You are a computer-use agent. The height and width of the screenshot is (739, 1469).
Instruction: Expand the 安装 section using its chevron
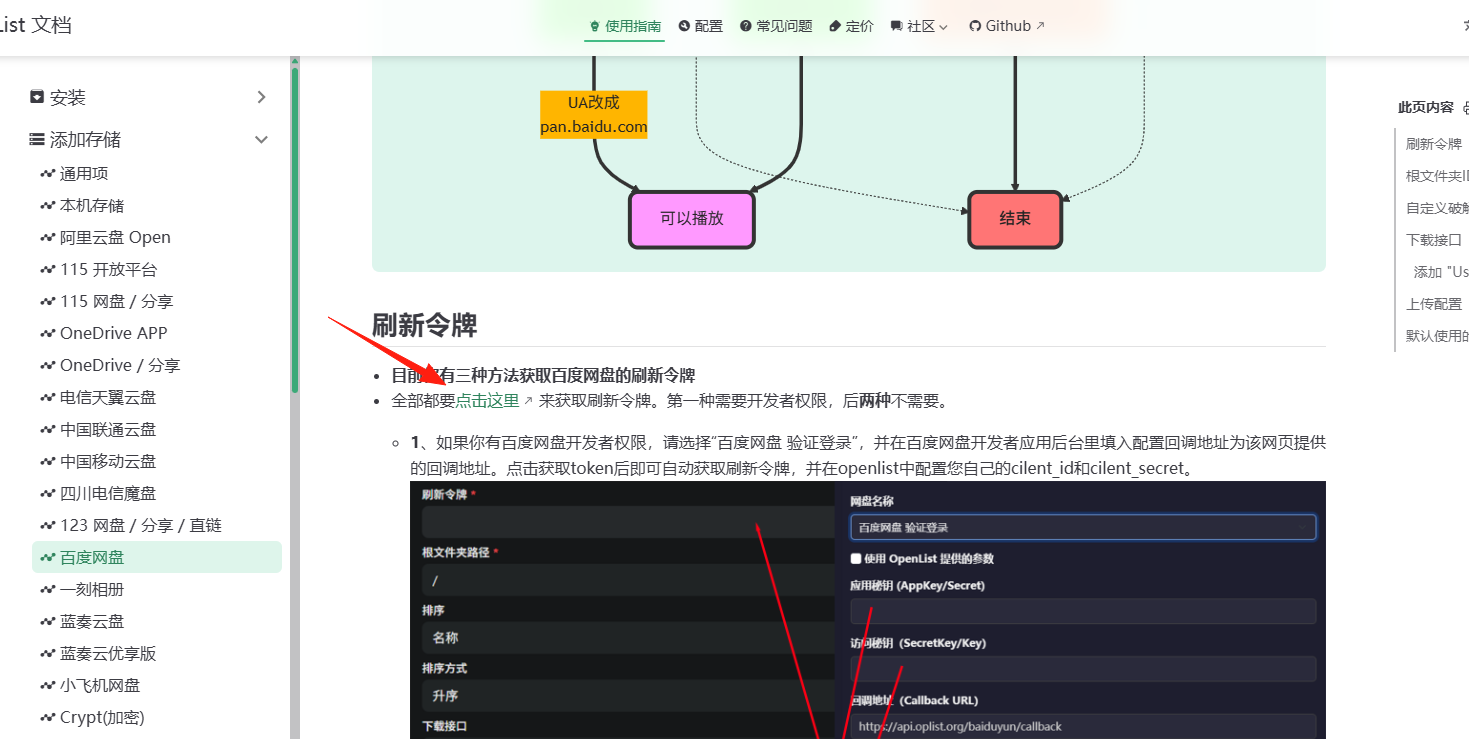click(262, 97)
